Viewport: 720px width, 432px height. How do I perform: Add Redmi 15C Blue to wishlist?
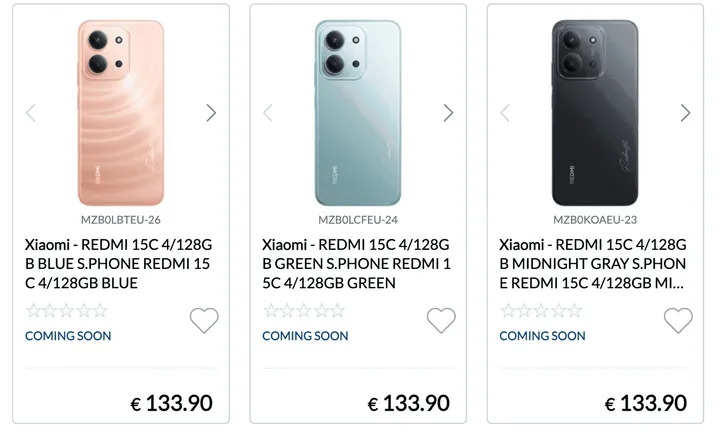(204, 321)
